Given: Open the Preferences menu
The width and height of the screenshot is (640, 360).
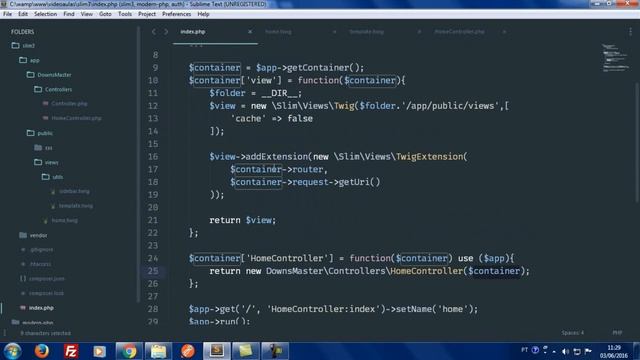Looking at the screenshot, I should pyautogui.click(x=176, y=14).
